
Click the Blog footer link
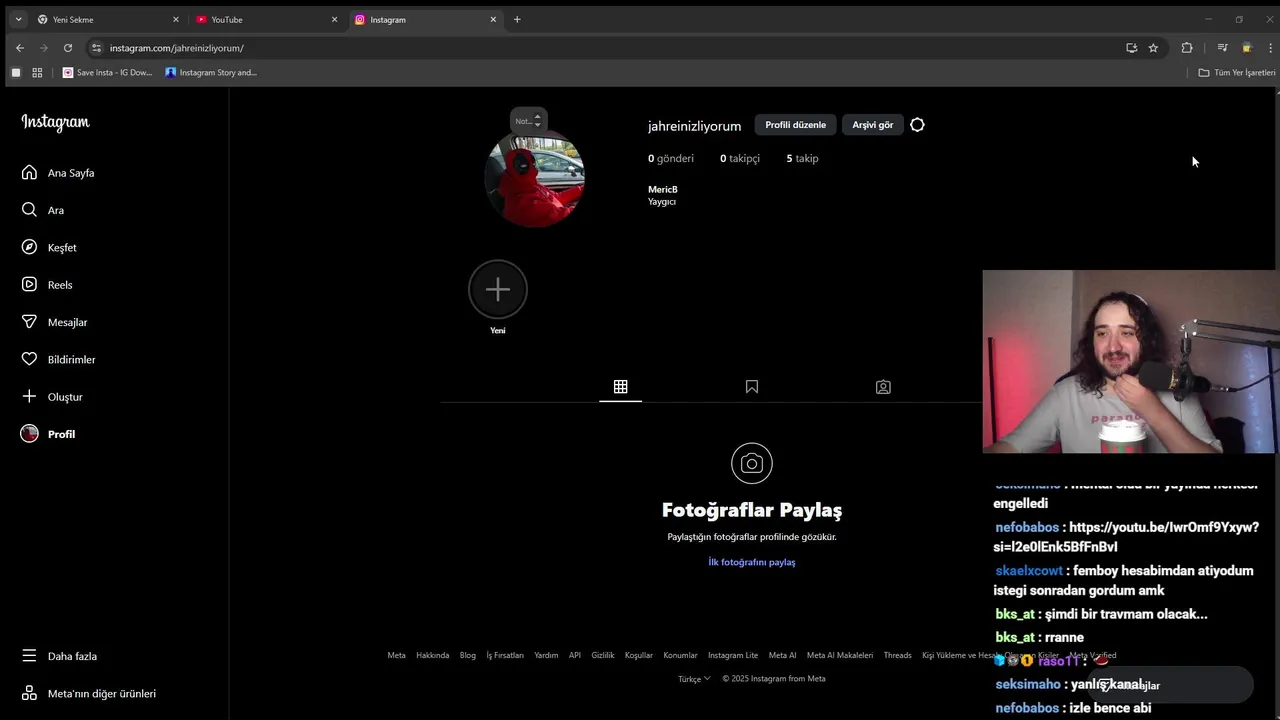468,655
